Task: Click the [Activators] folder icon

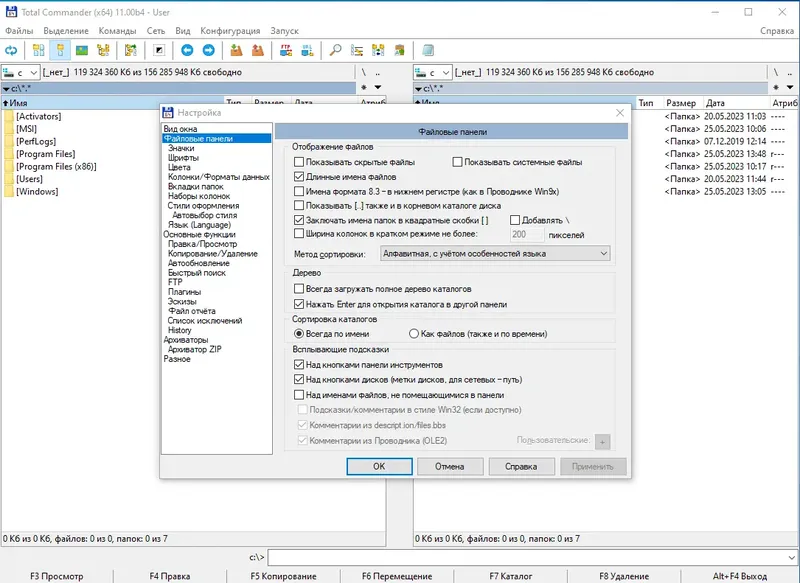Action: pos(9,116)
